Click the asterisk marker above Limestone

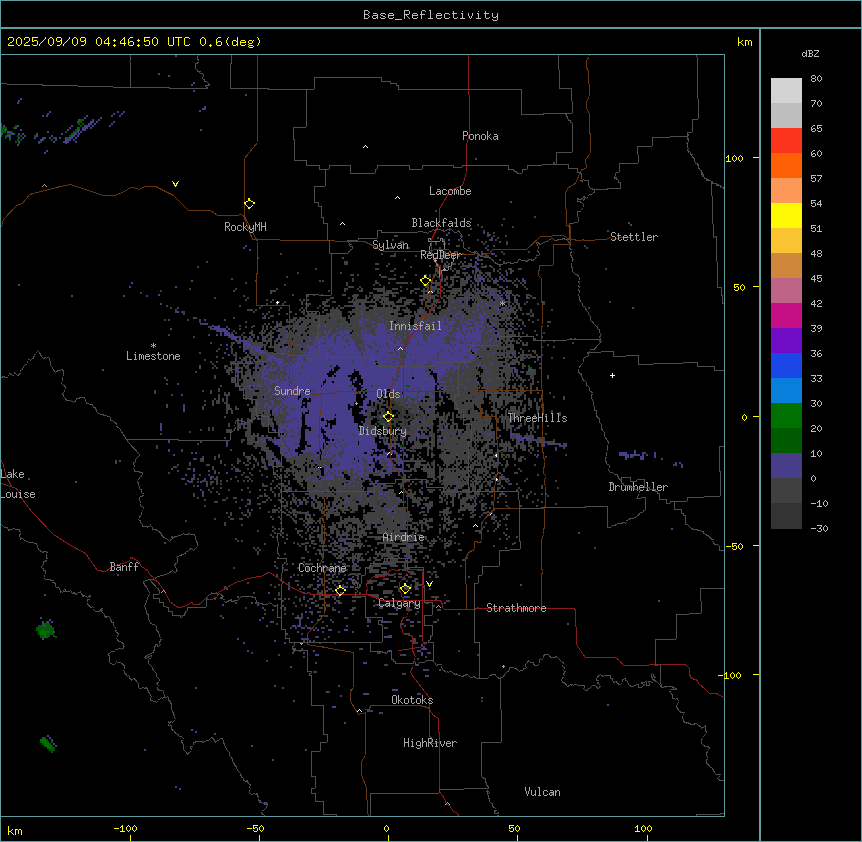153,346
